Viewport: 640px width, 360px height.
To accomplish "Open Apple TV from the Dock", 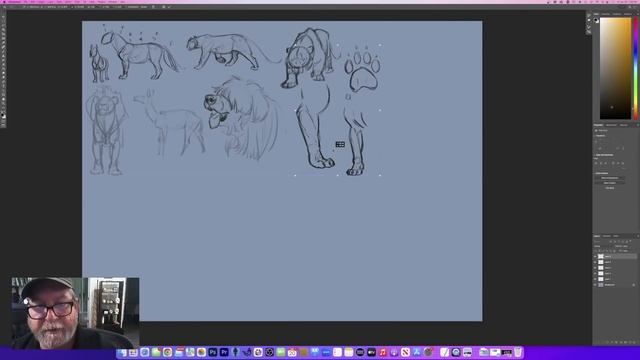I will tap(371, 352).
